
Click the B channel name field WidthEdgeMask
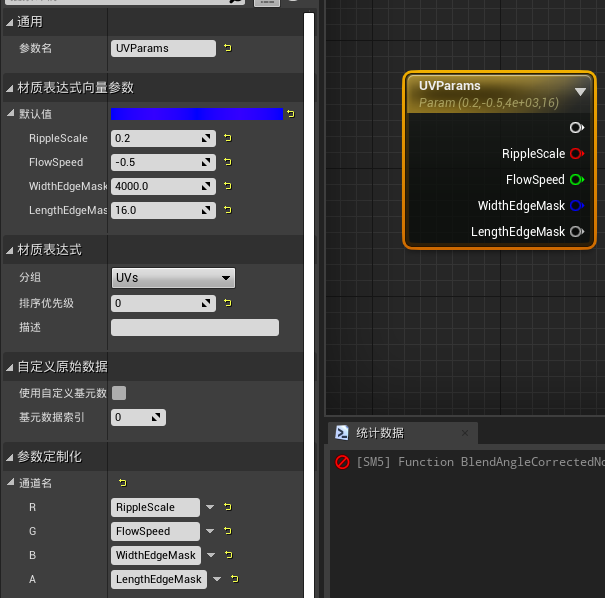(156, 555)
